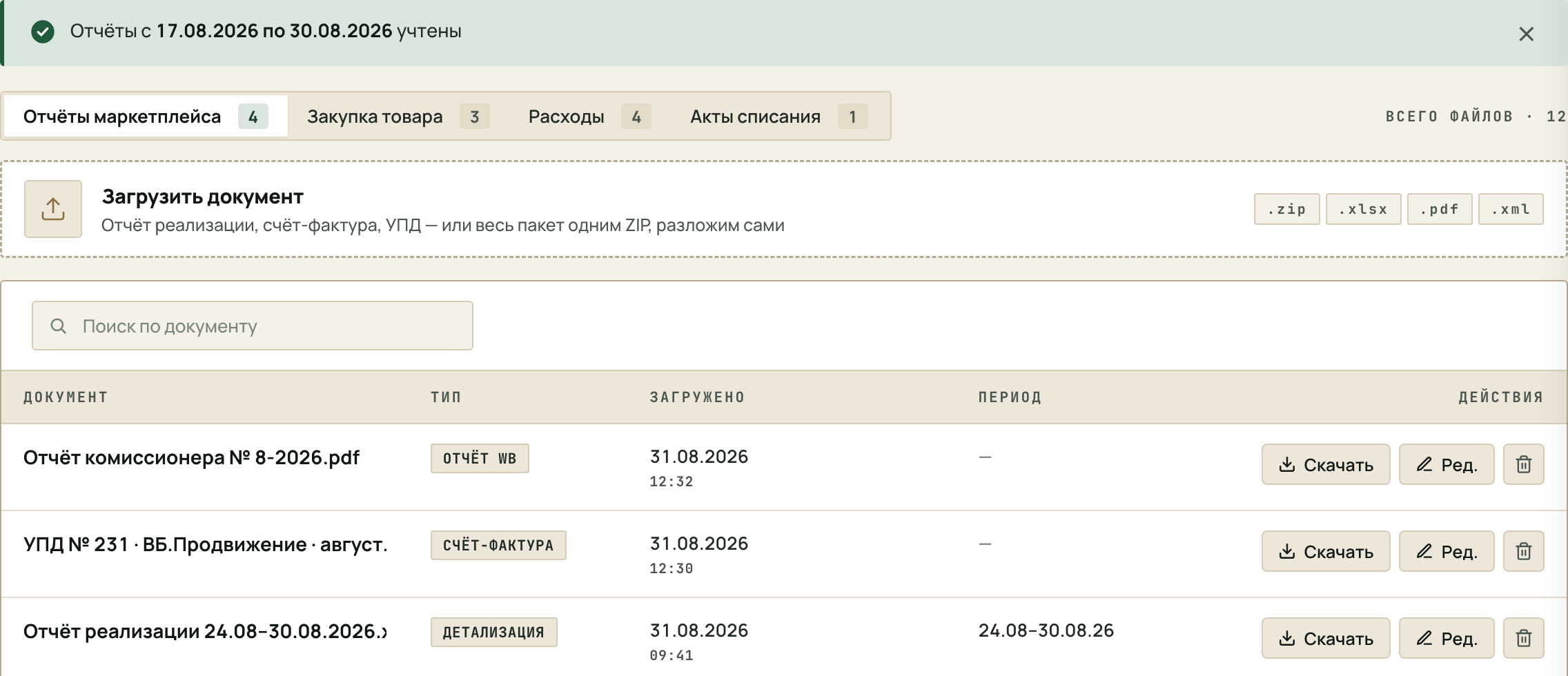Click the Действия column header
This screenshot has width=1568, height=676.
click(1500, 397)
